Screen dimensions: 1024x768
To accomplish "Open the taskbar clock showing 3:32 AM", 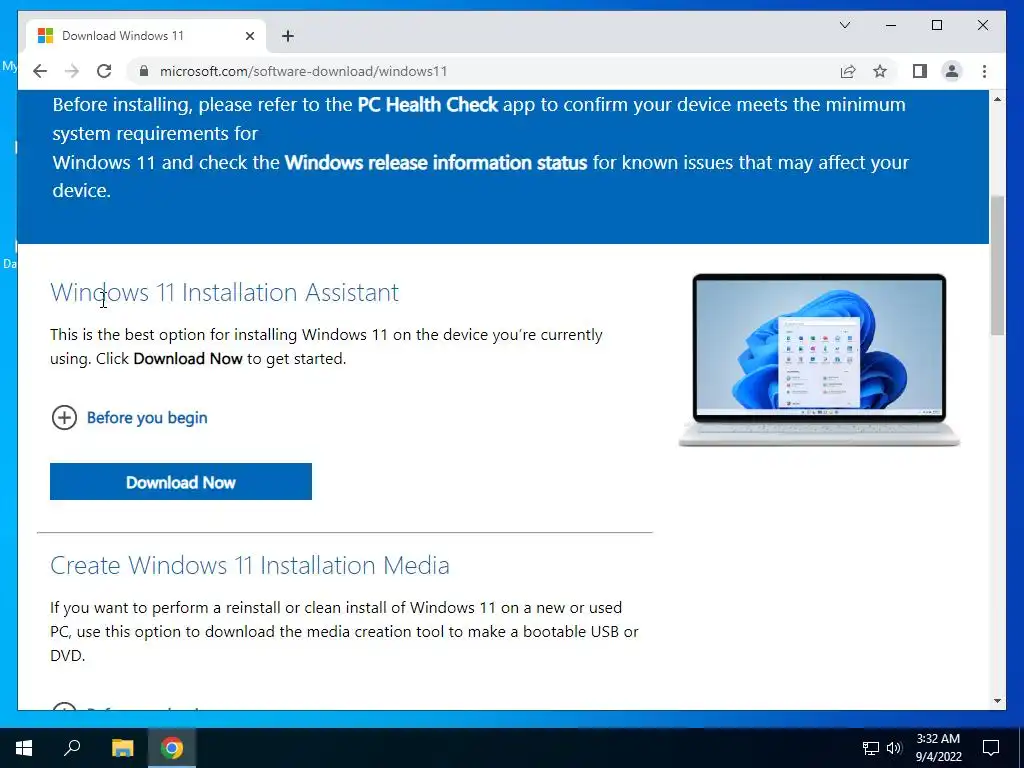I will 938,748.
